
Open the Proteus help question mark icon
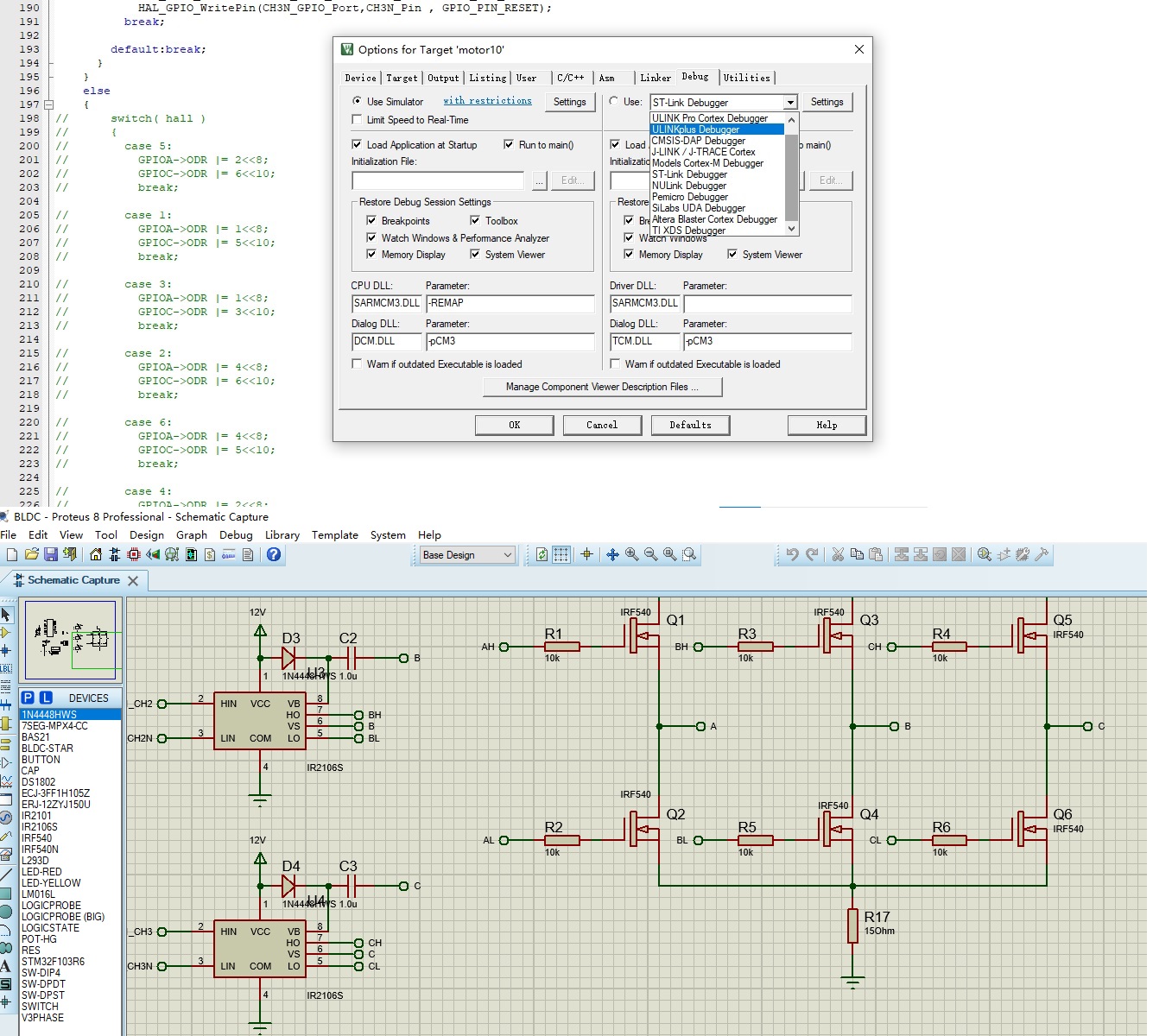pyautogui.click(x=273, y=554)
